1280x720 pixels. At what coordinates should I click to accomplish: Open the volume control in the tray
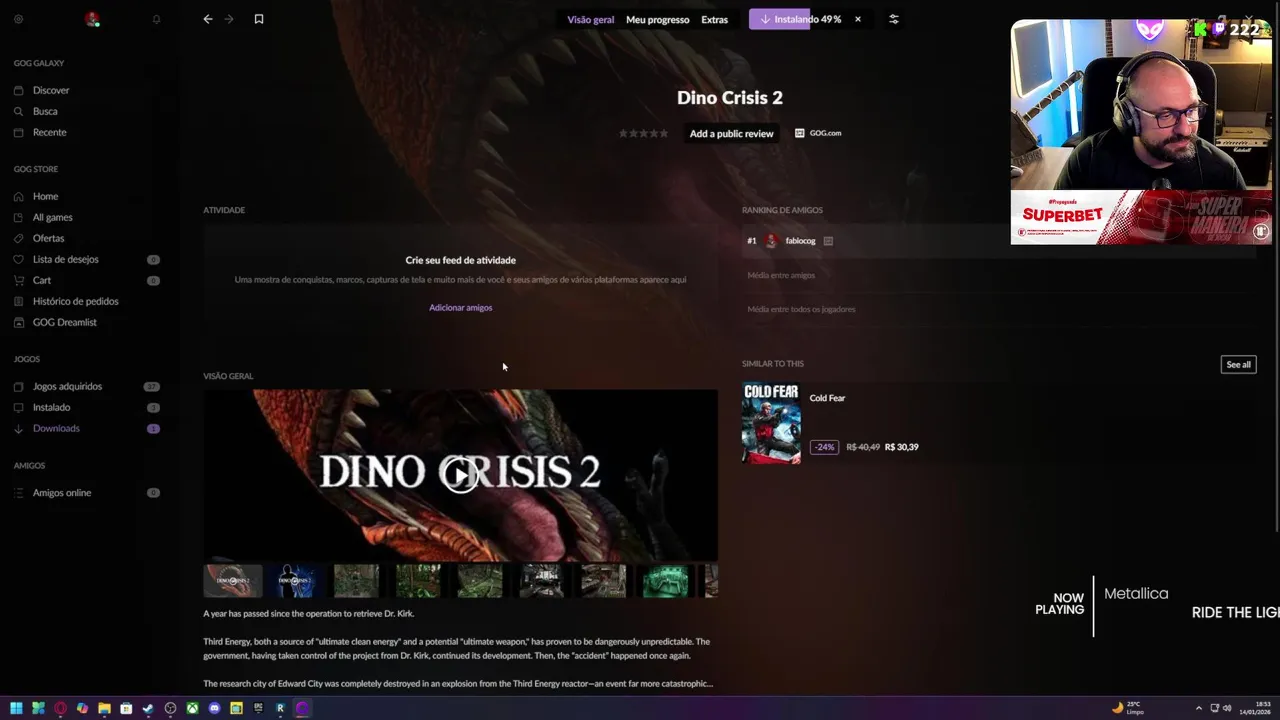1227,708
